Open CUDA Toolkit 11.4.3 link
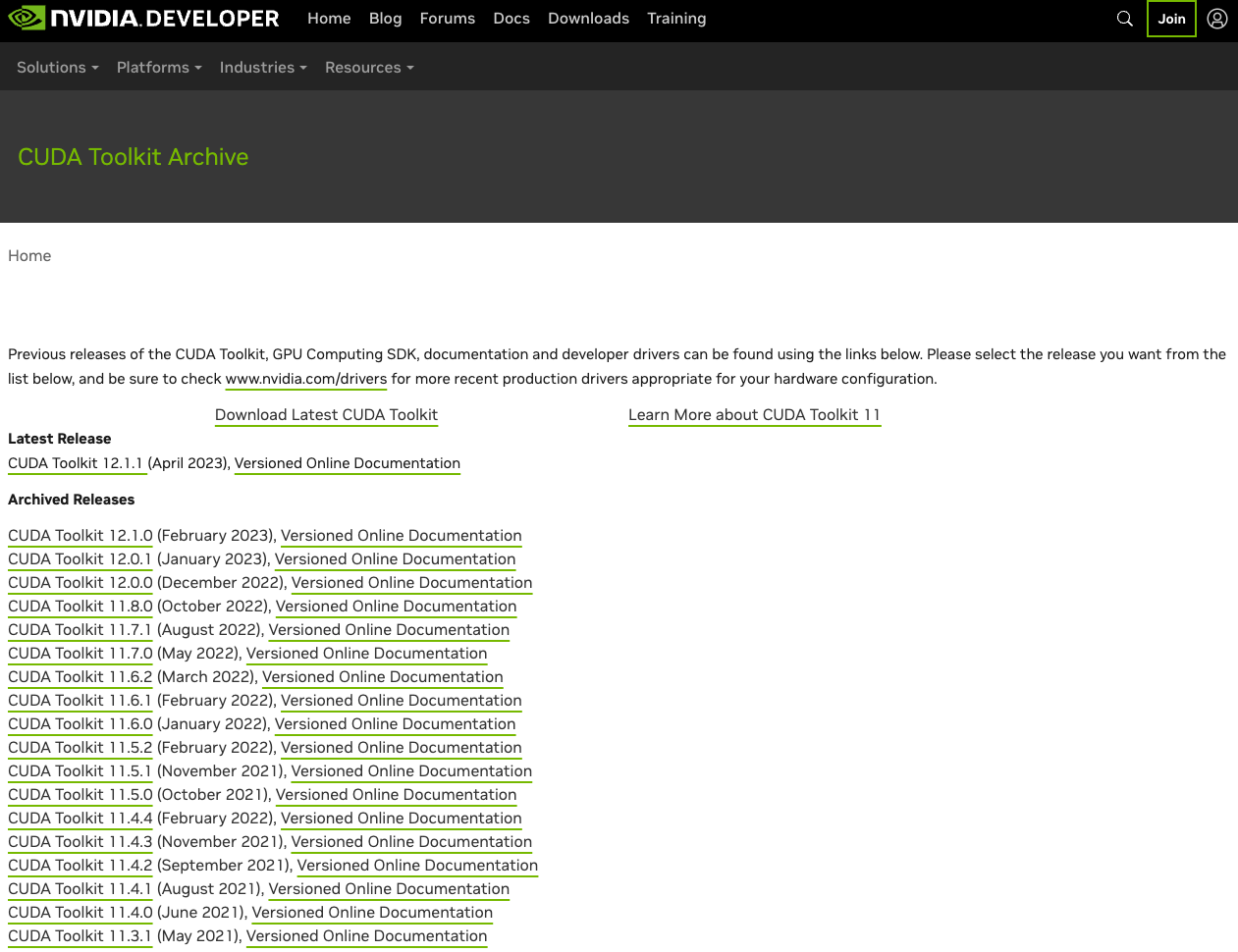 click(x=81, y=842)
